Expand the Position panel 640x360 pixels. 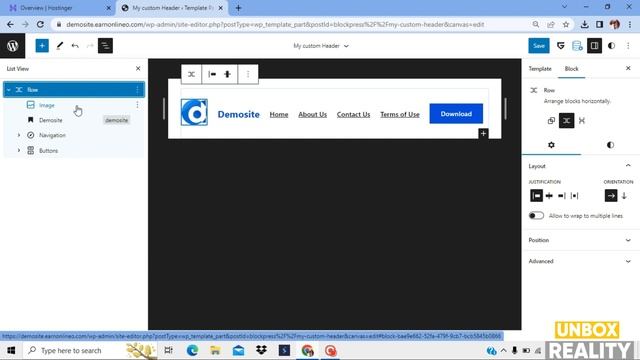(x=628, y=240)
